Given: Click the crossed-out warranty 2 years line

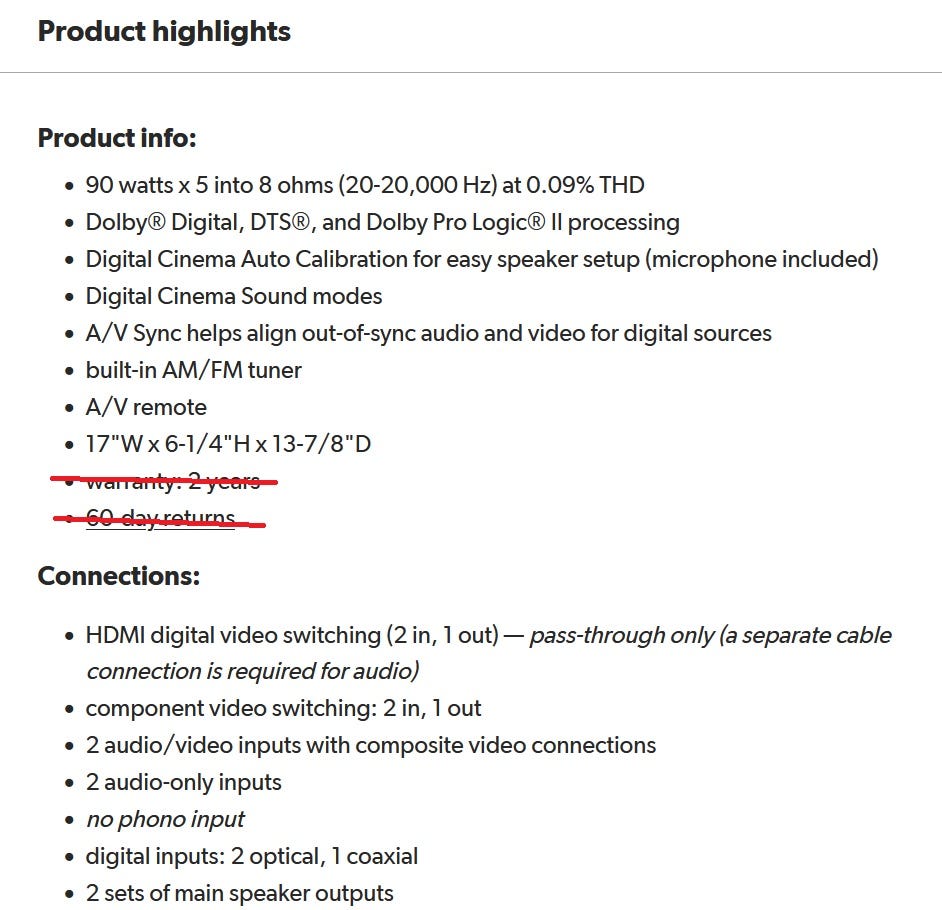Looking at the screenshot, I should (173, 481).
